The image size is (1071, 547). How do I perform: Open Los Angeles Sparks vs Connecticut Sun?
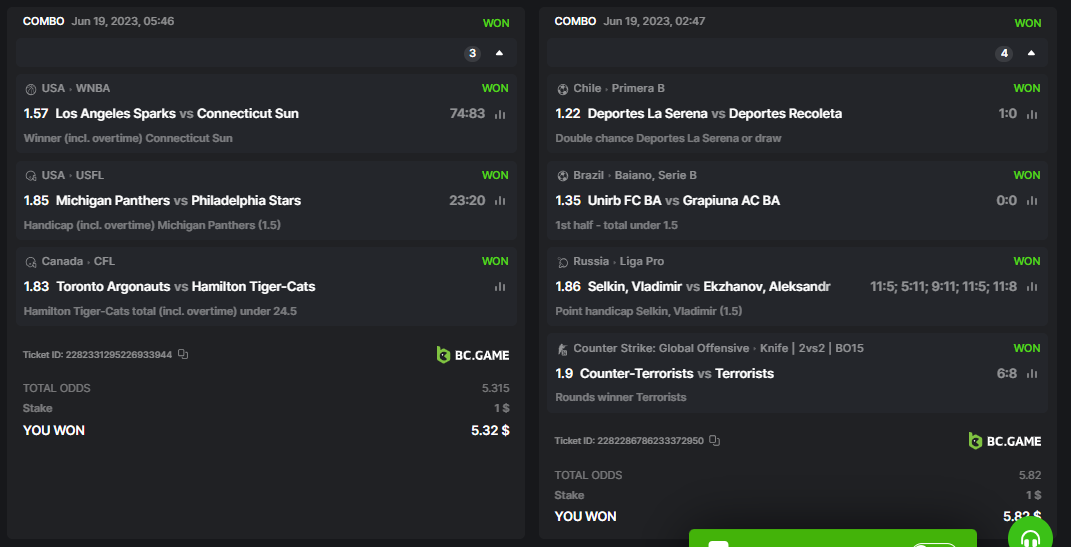(x=177, y=114)
